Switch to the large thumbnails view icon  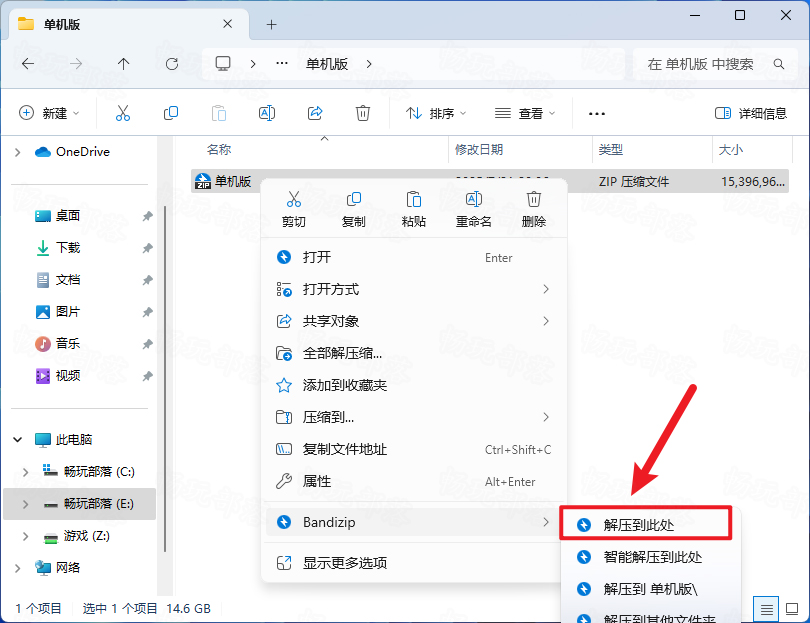[792, 610]
